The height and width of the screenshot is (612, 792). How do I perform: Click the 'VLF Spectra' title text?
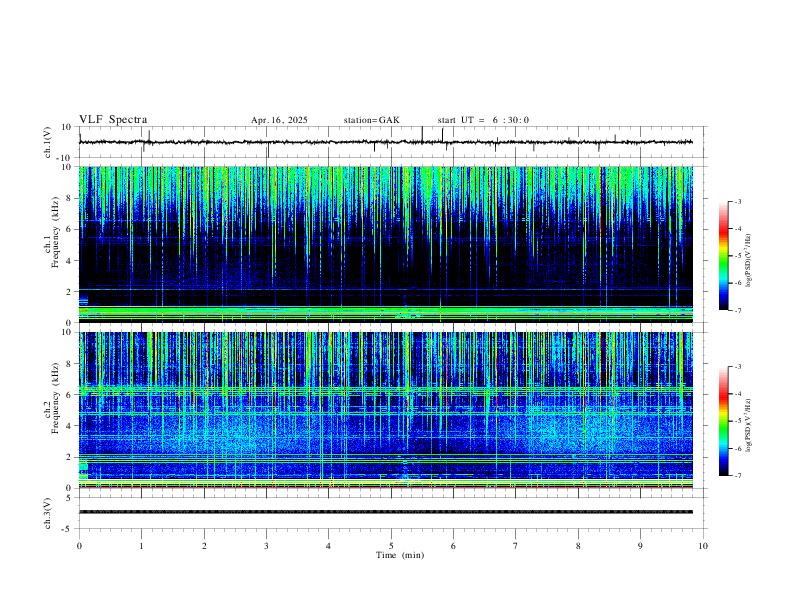coord(113,120)
